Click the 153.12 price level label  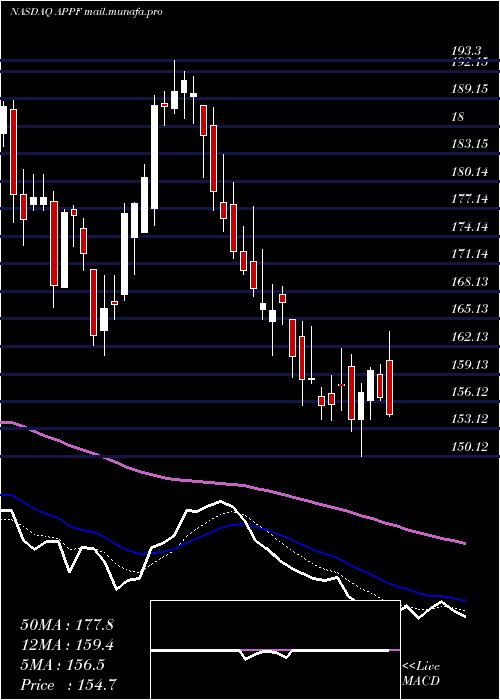pyautogui.click(x=470, y=419)
